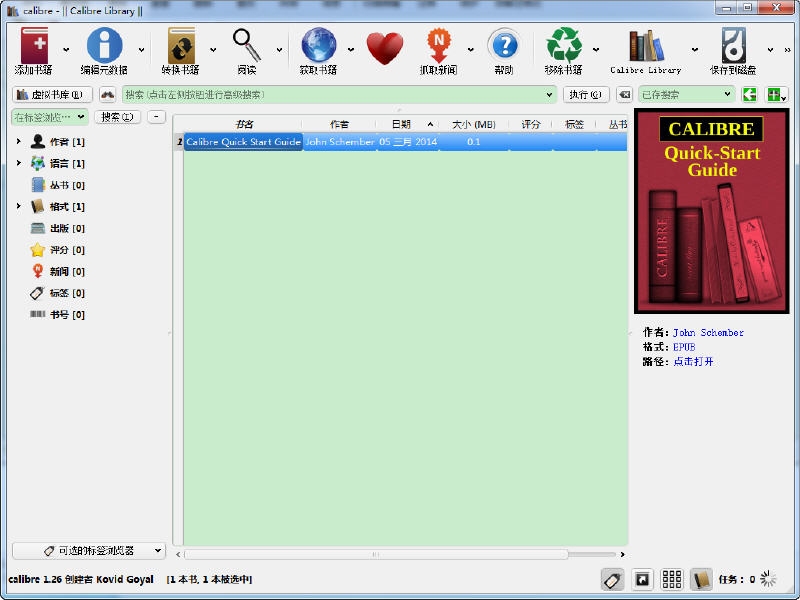800x600 pixels.
Task: Select Identifiers (书号) [0] category
Action: tap(58, 315)
